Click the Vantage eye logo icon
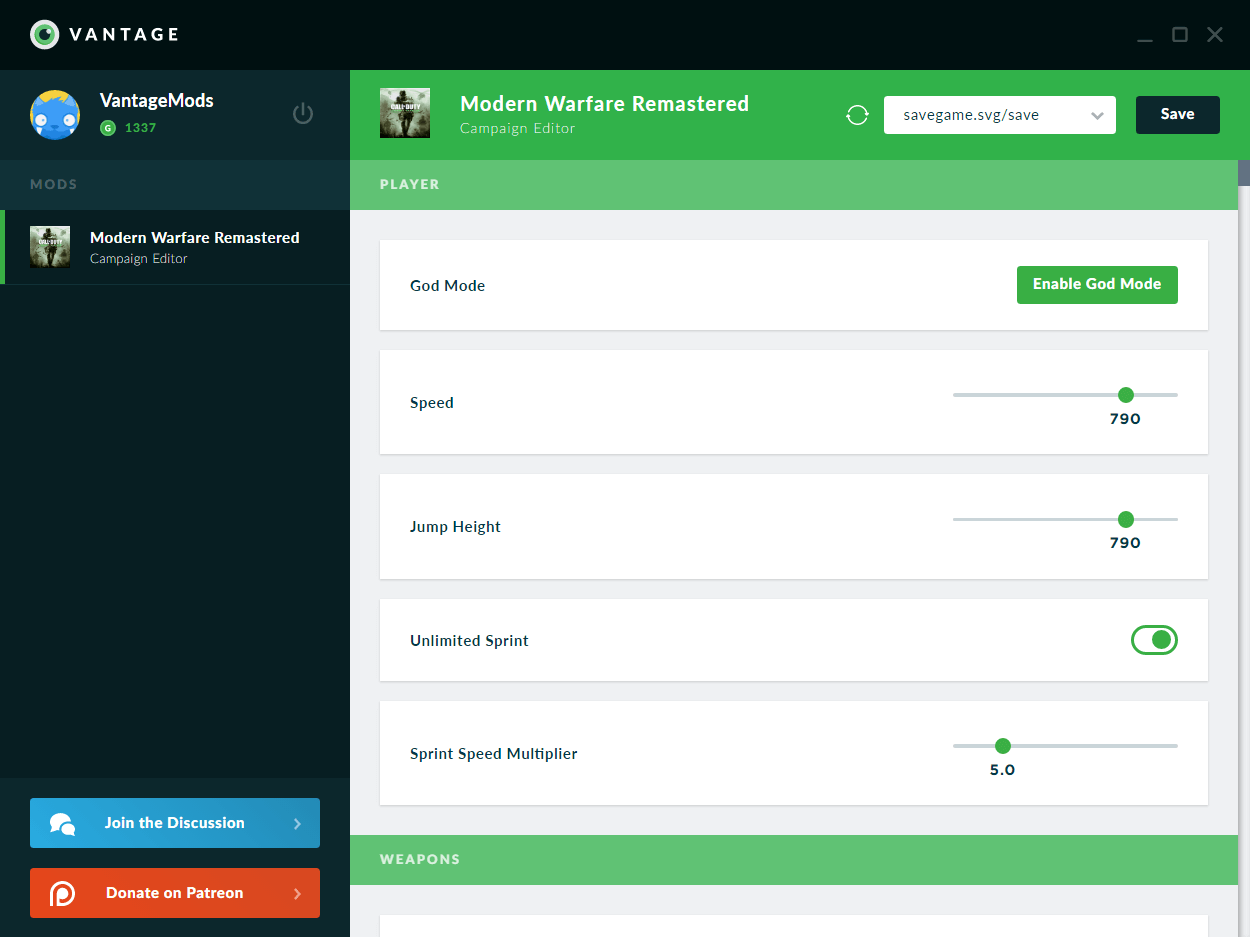The height and width of the screenshot is (937, 1250). point(44,35)
